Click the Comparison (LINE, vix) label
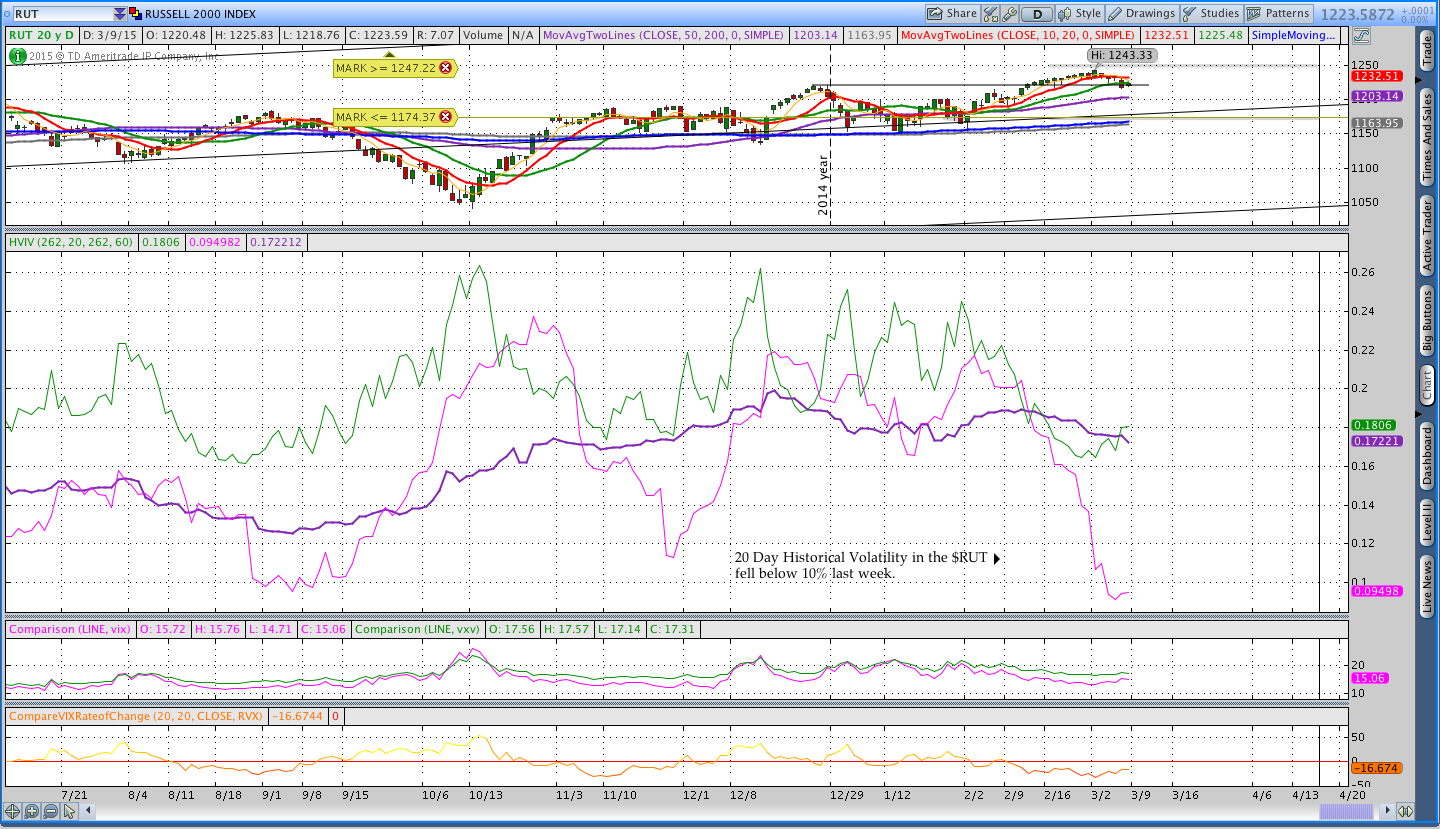 (70, 629)
